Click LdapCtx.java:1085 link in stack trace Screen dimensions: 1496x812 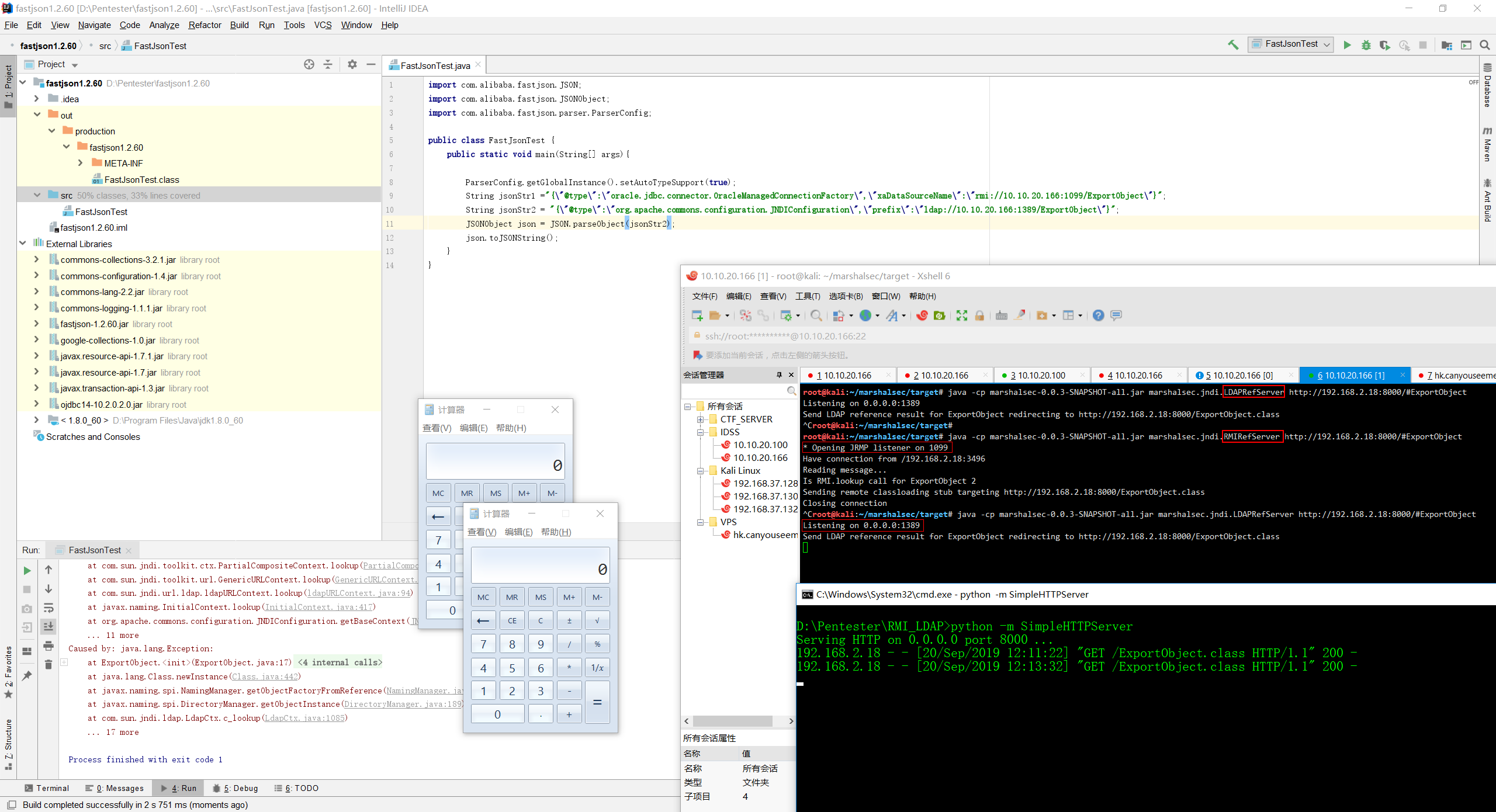[304, 718]
